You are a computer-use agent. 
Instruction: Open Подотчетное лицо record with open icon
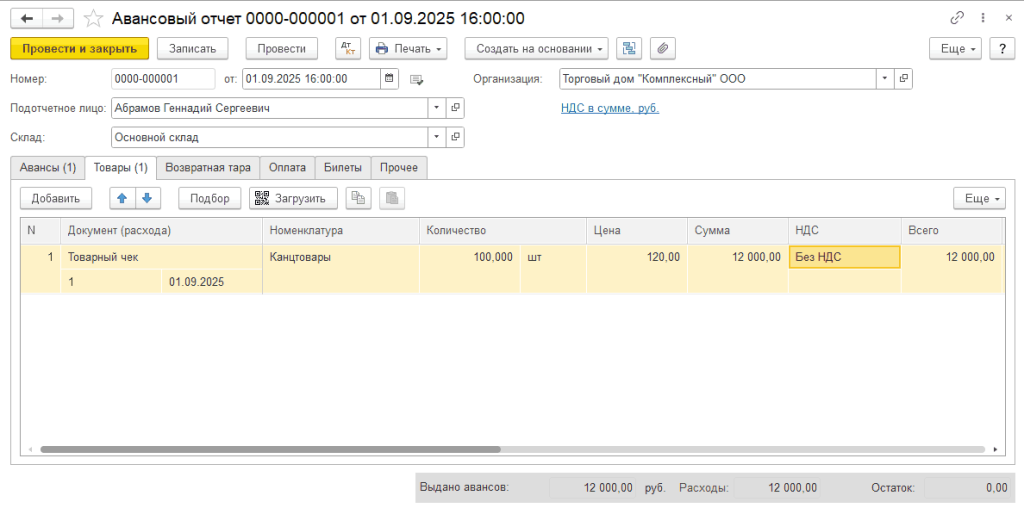pos(455,108)
